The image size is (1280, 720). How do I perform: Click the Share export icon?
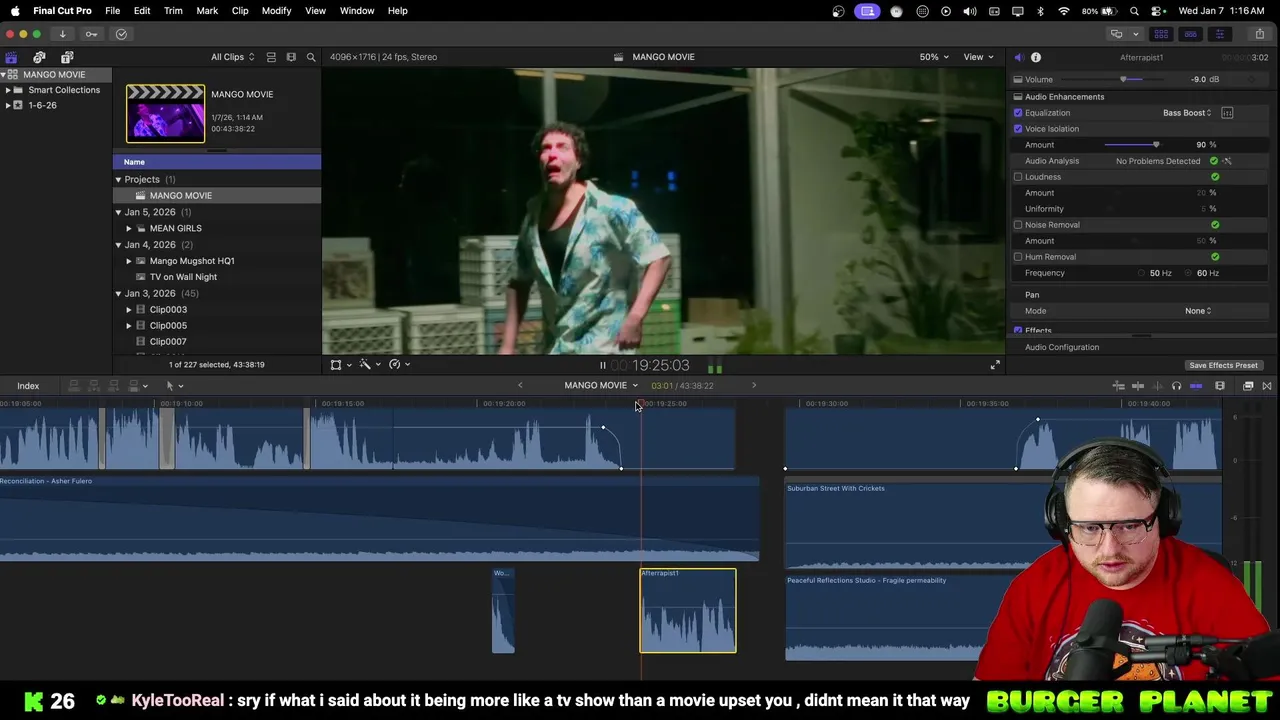click(x=1260, y=34)
